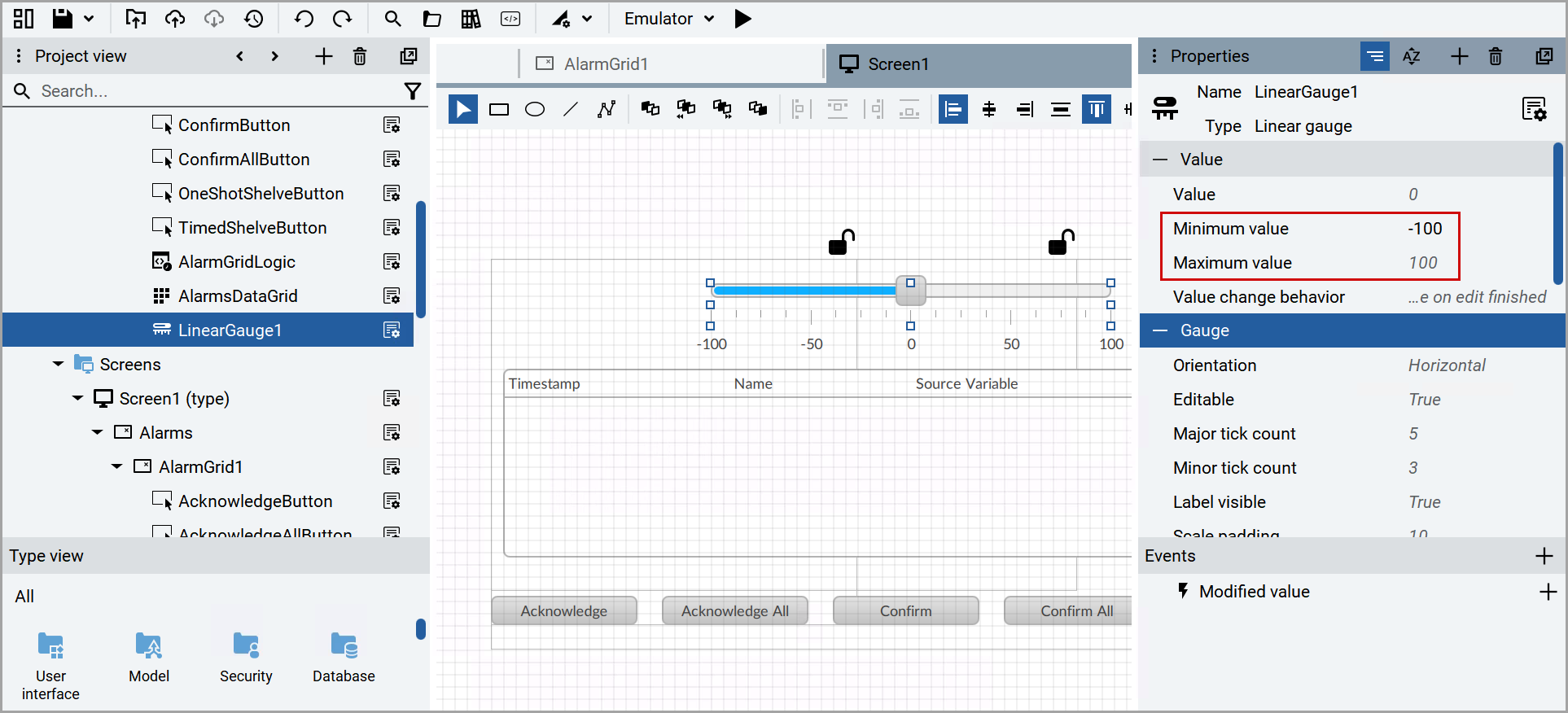The height and width of the screenshot is (713, 1568).
Task: Collapse the Screen1 (type) node
Action: (77, 399)
